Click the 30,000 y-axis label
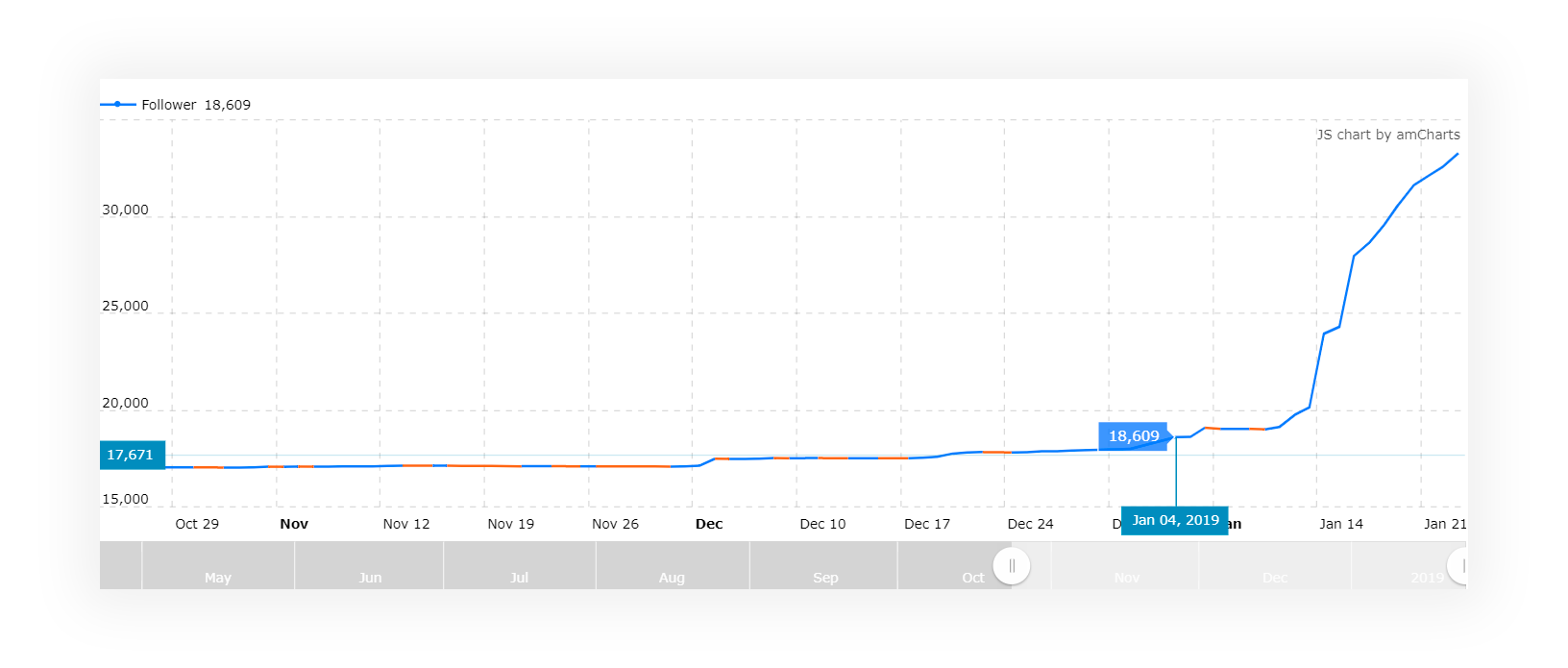Viewport: 1568px width, 668px height. pyautogui.click(x=126, y=210)
